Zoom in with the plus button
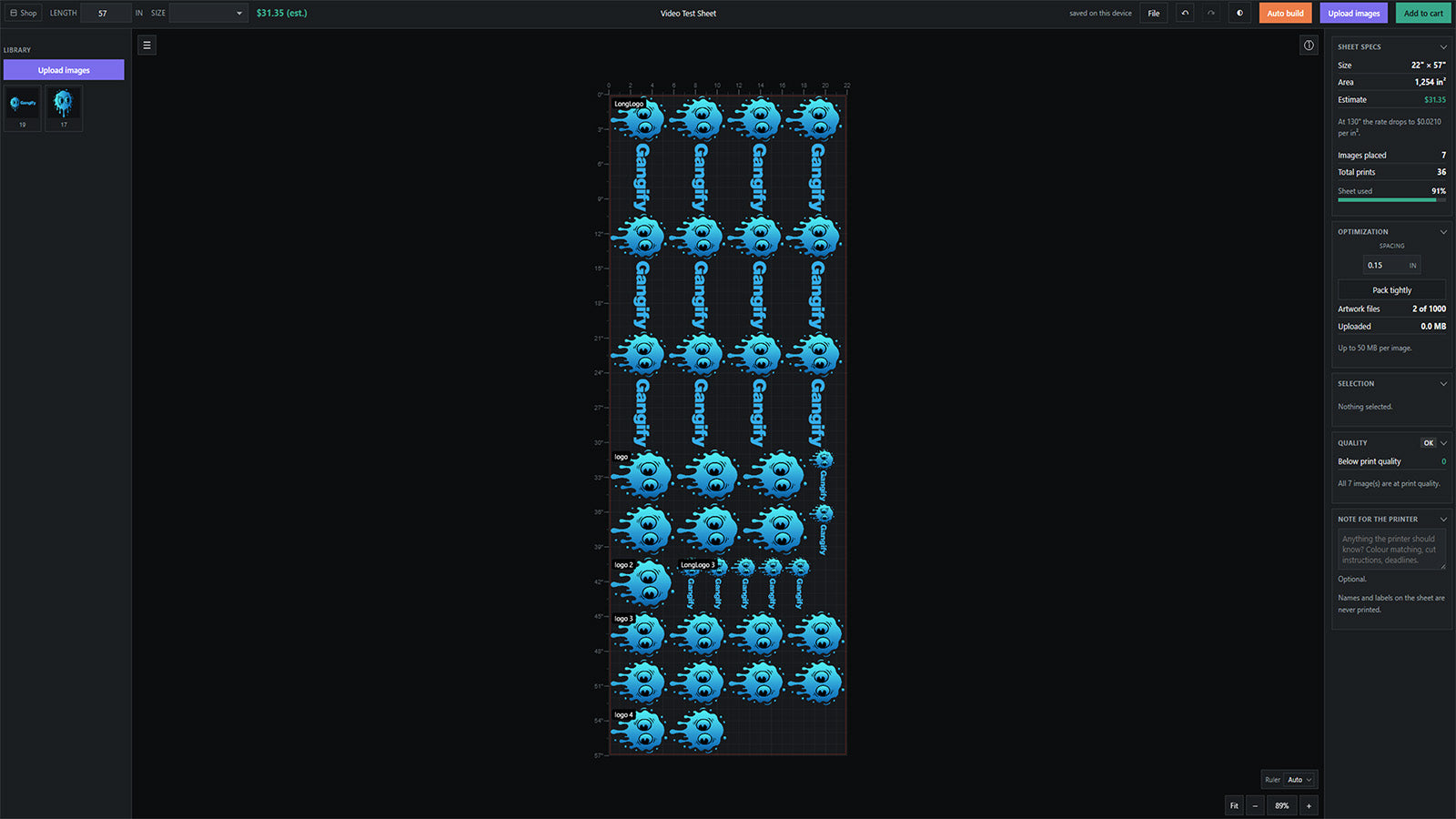Screen dimensions: 1456x819 pos(1309,805)
